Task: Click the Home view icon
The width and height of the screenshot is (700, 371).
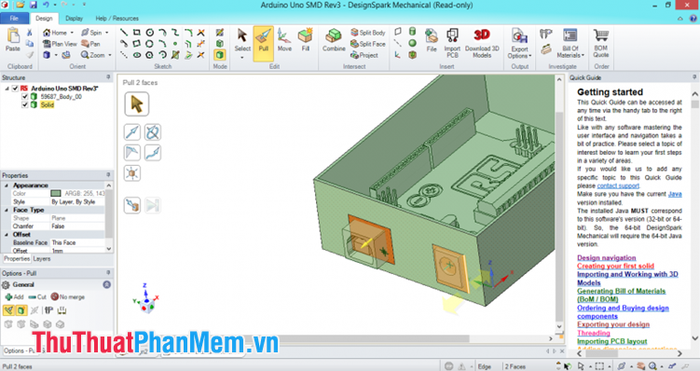Action: (46, 33)
